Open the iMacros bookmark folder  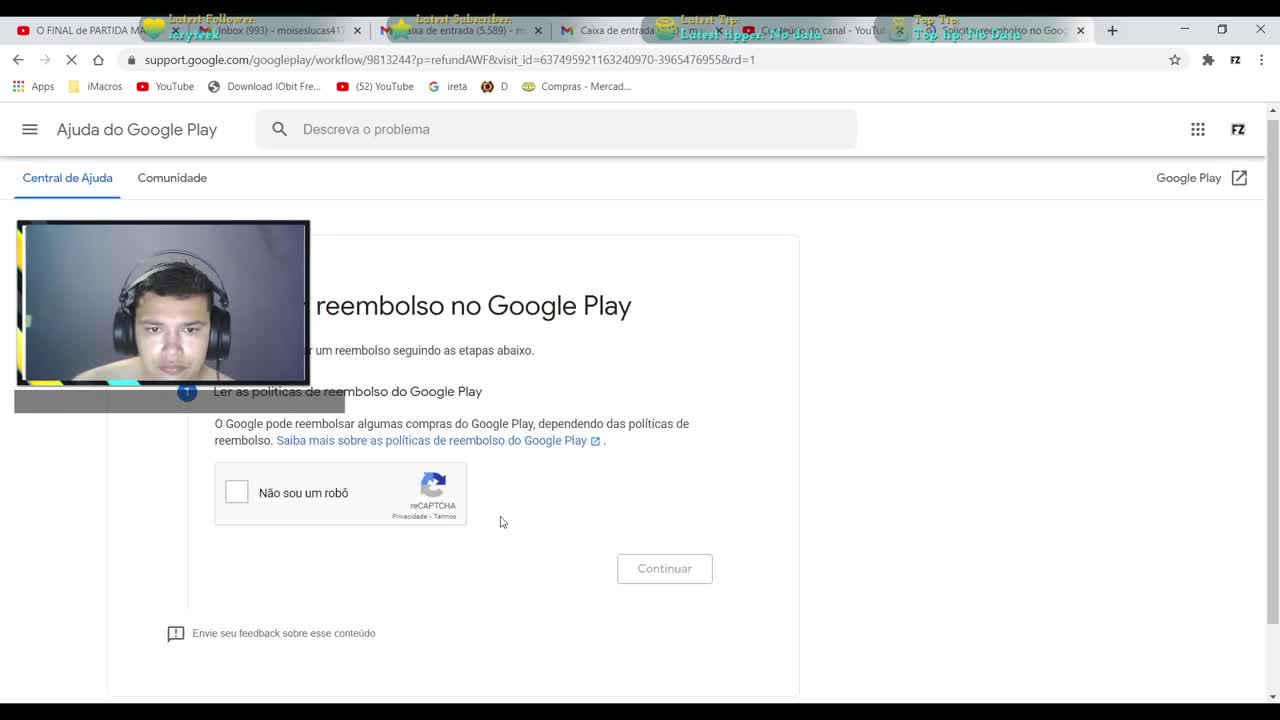coord(95,87)
